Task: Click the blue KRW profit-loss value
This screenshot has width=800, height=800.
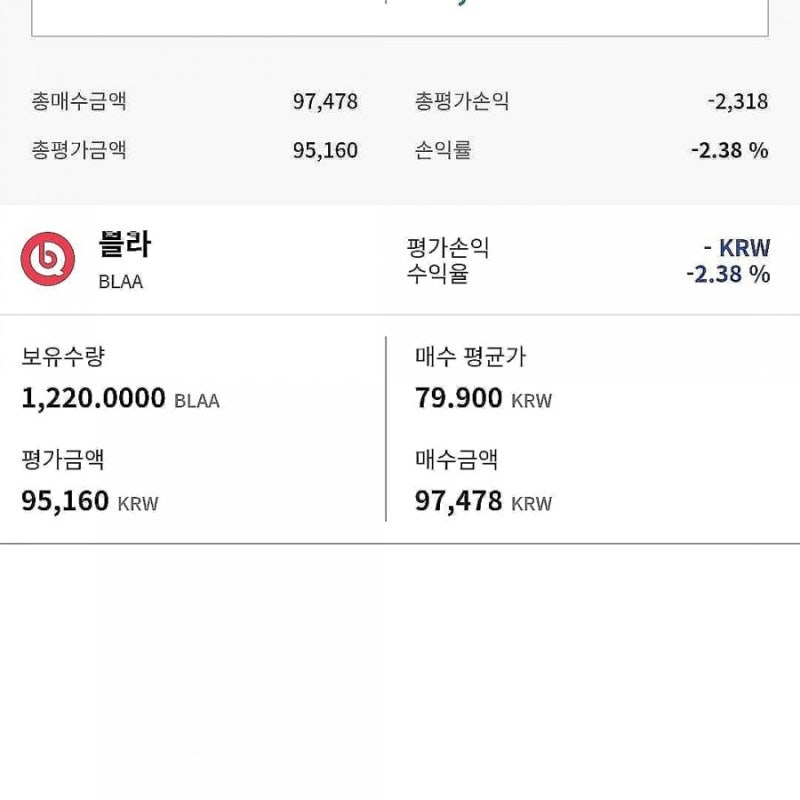Action: pyautogui.click(x=737, y=248)
